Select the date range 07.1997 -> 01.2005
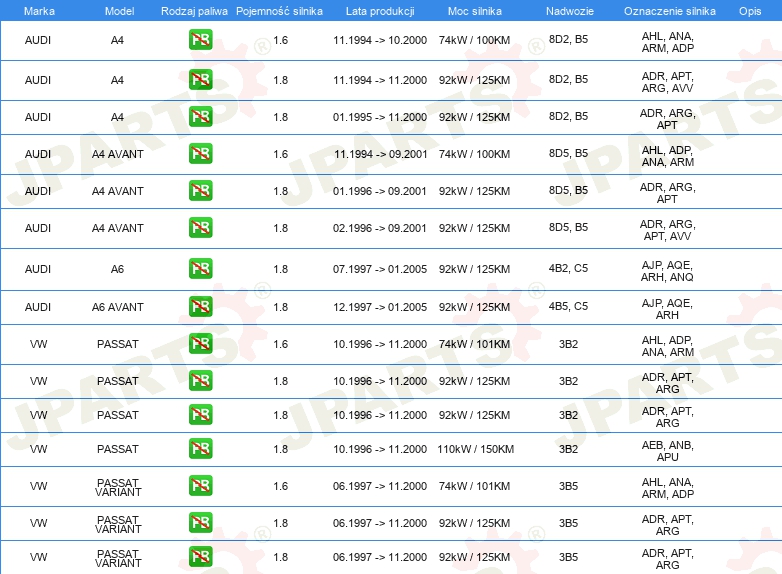The width and height of the screenshot is (782, 574). click(x=380, y=269)
